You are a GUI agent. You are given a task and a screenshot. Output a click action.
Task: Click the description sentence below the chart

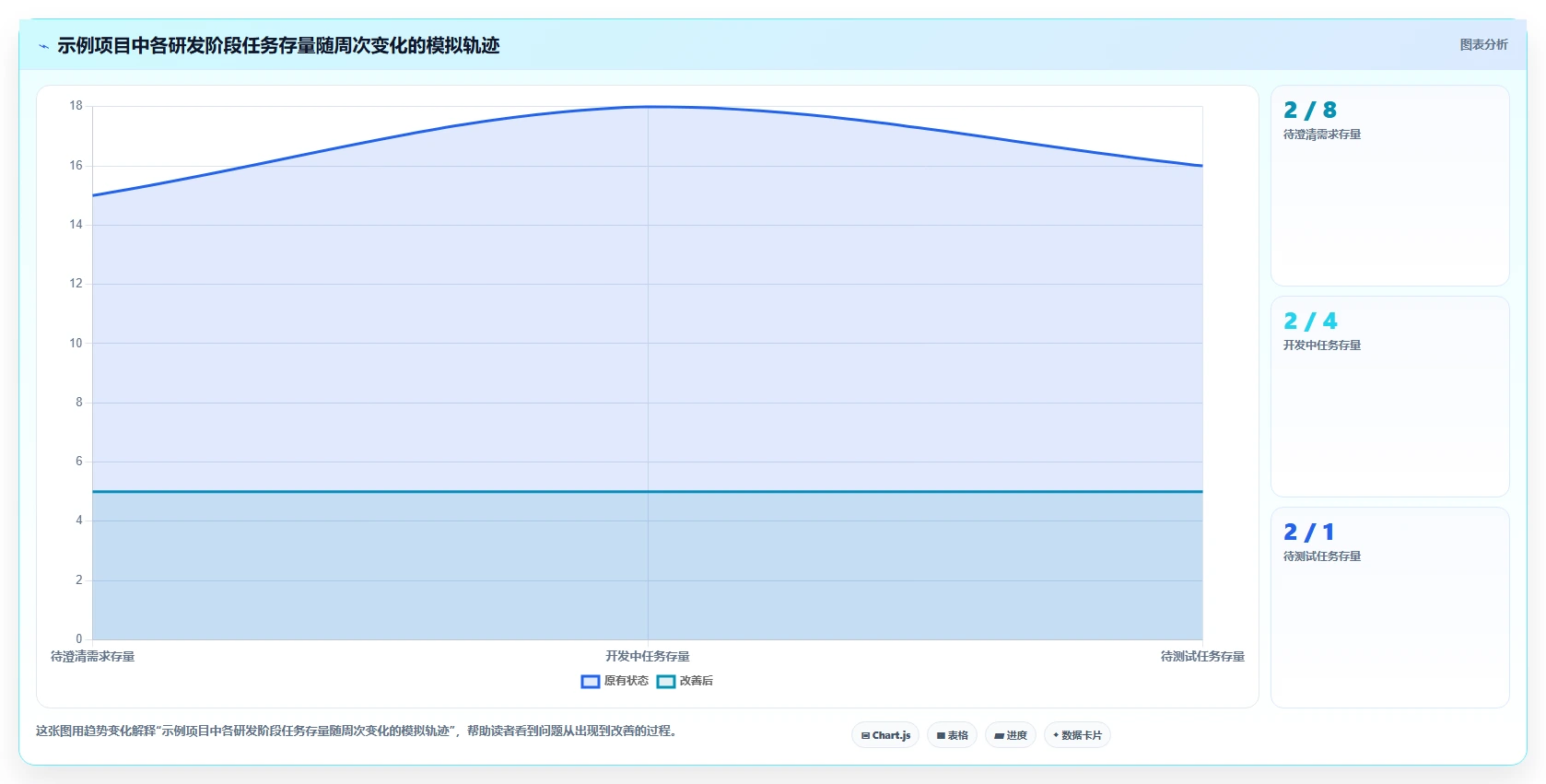[x=358, y=731]
